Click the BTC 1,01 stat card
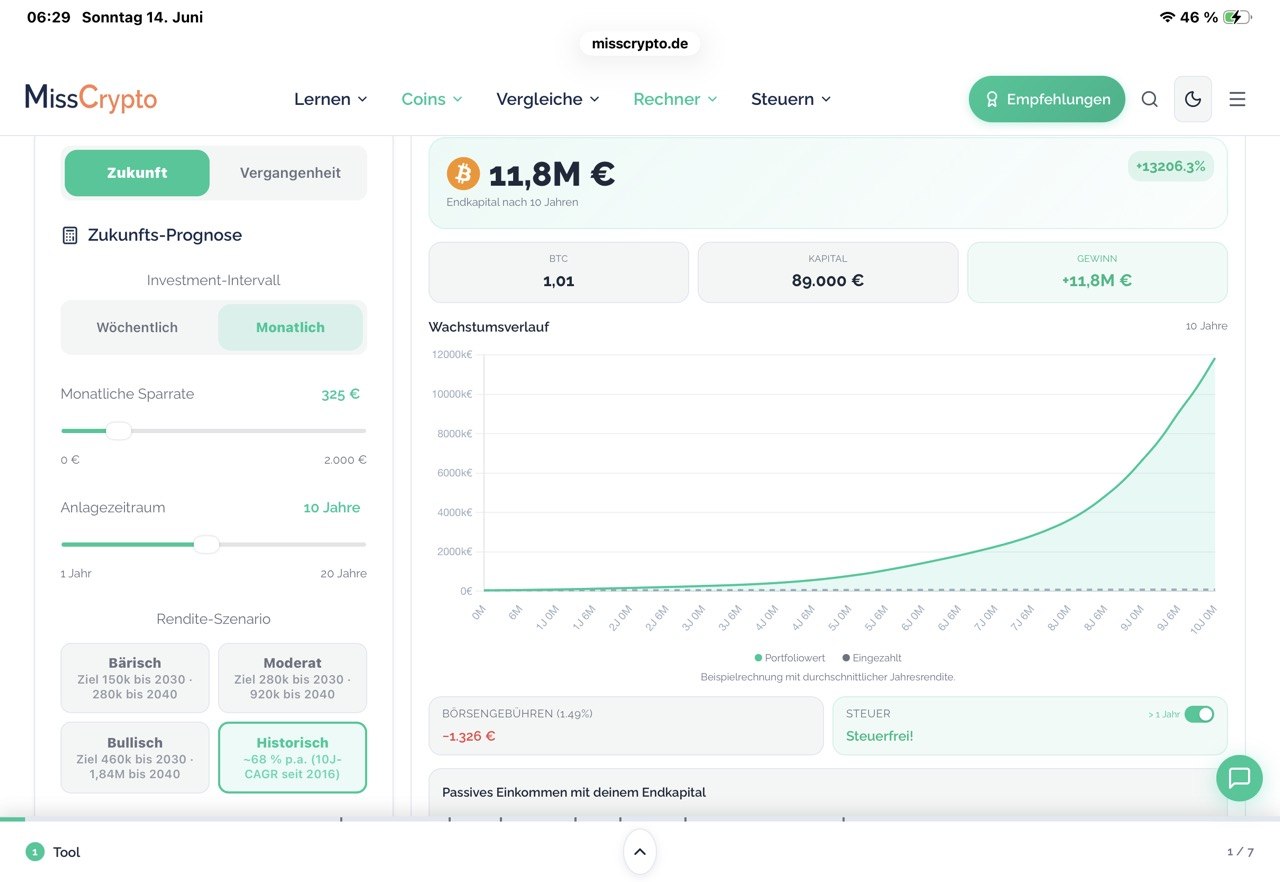The width and height of the screenshot is (1280, 882). [x=559, y=272]
